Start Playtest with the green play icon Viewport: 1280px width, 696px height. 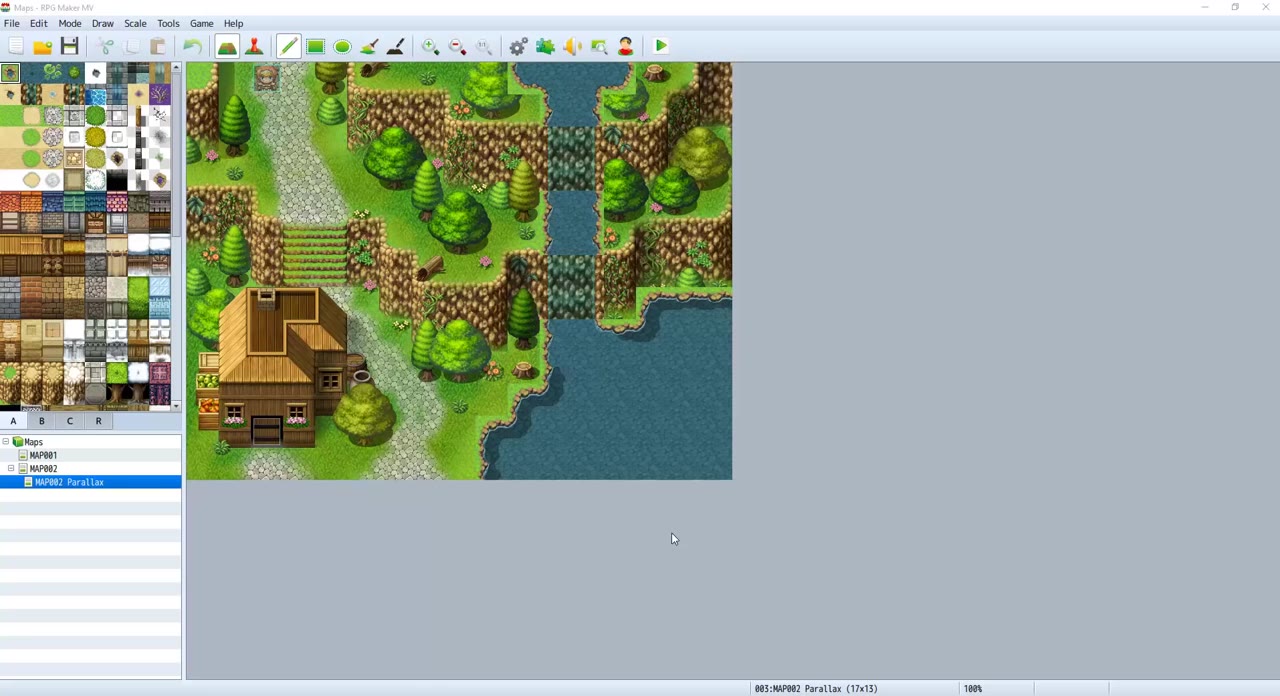pos(661,46)
